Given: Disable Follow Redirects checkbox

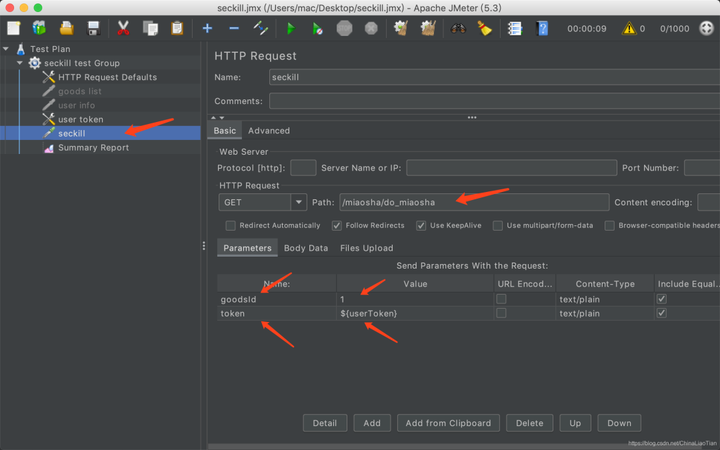Looking at the screenshot, I should pyautogui.click(x=337, y=225).
